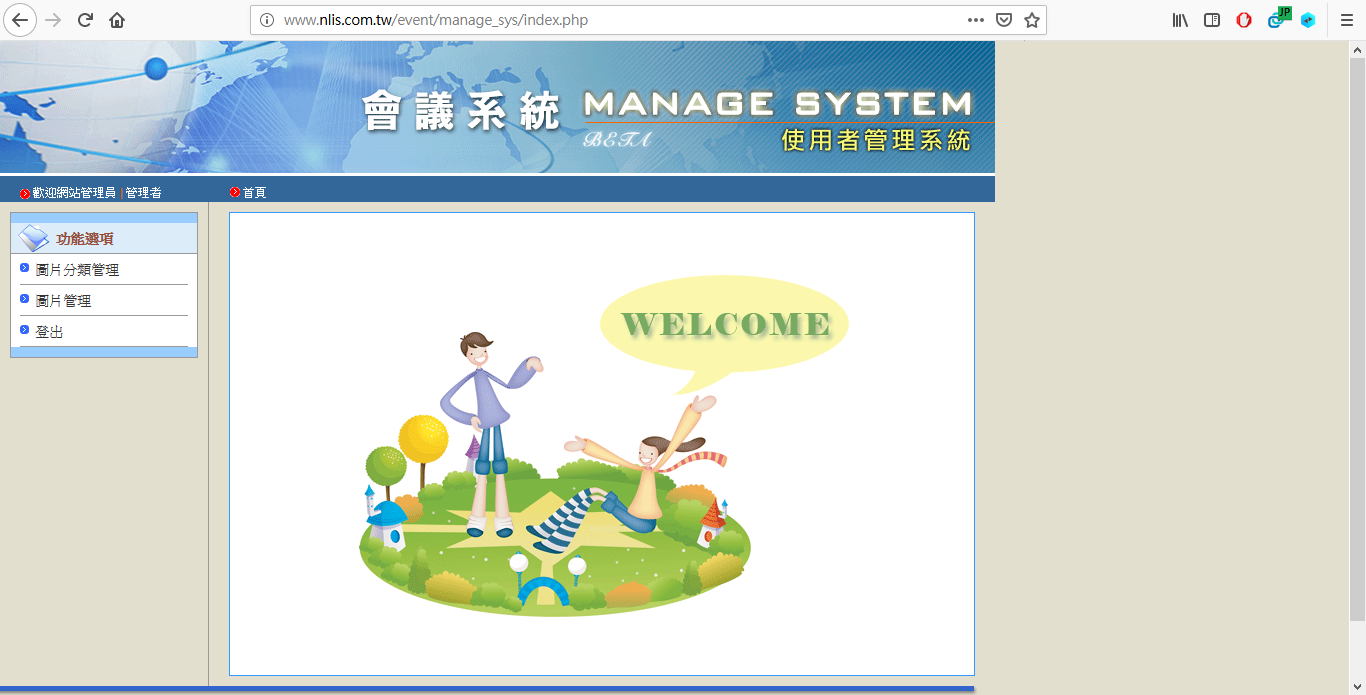Click the 功能選項 panel header
1366x695 pixels.
pos(104,238)
